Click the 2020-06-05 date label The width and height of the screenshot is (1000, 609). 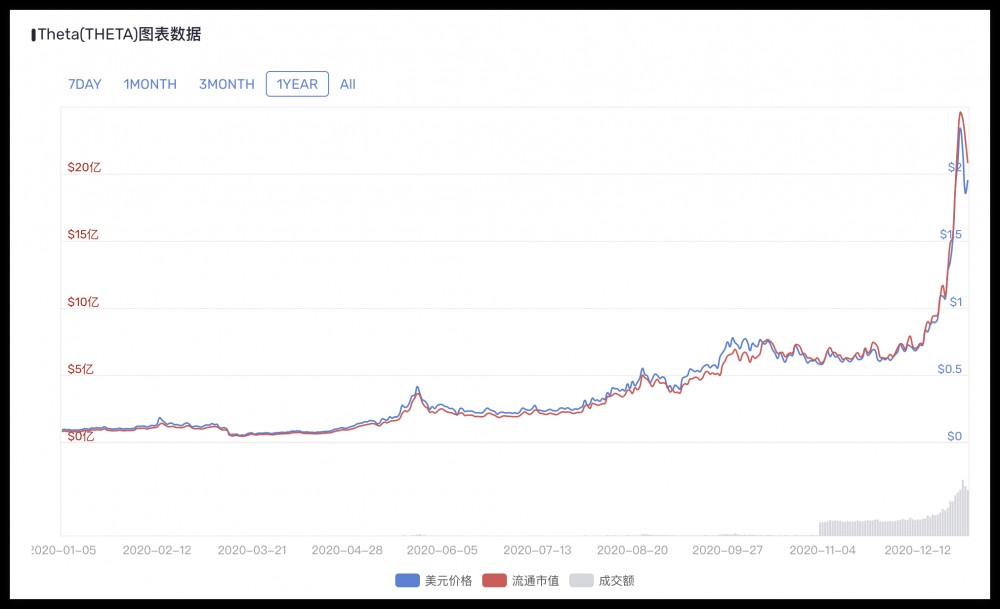tap(441, 550)
